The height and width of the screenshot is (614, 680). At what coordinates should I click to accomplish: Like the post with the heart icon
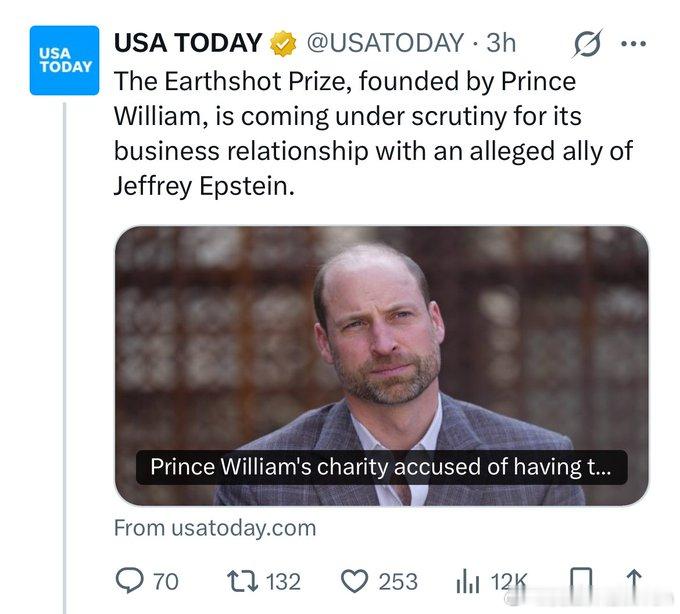[x=354, y=581]
